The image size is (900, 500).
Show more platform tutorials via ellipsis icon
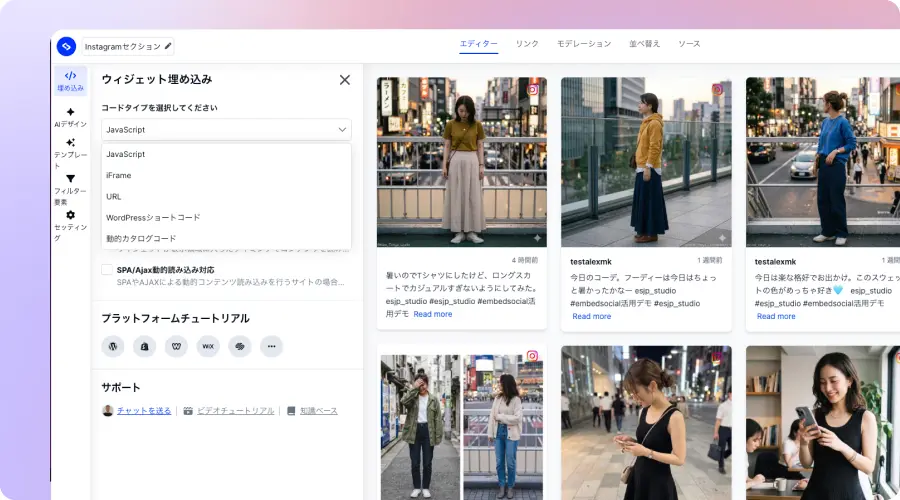(271, 346)
